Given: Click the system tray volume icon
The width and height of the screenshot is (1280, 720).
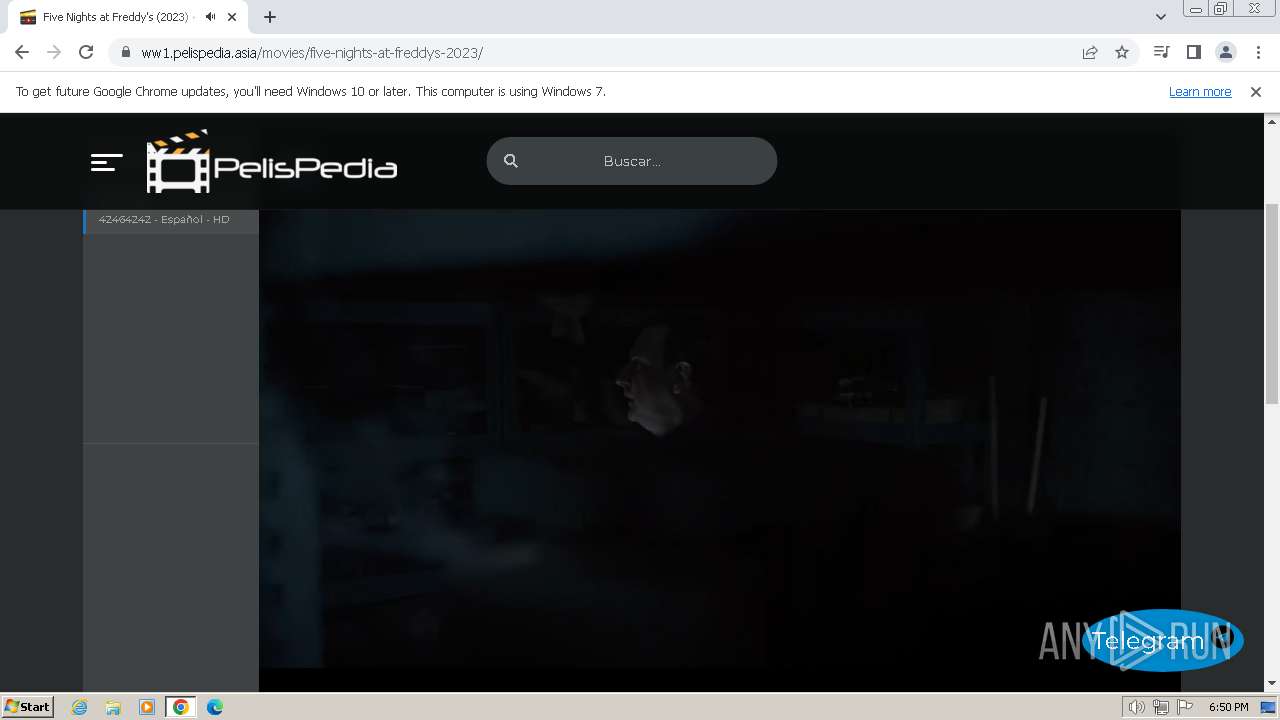Looking at the screenshot, I should pos(1136,707).
